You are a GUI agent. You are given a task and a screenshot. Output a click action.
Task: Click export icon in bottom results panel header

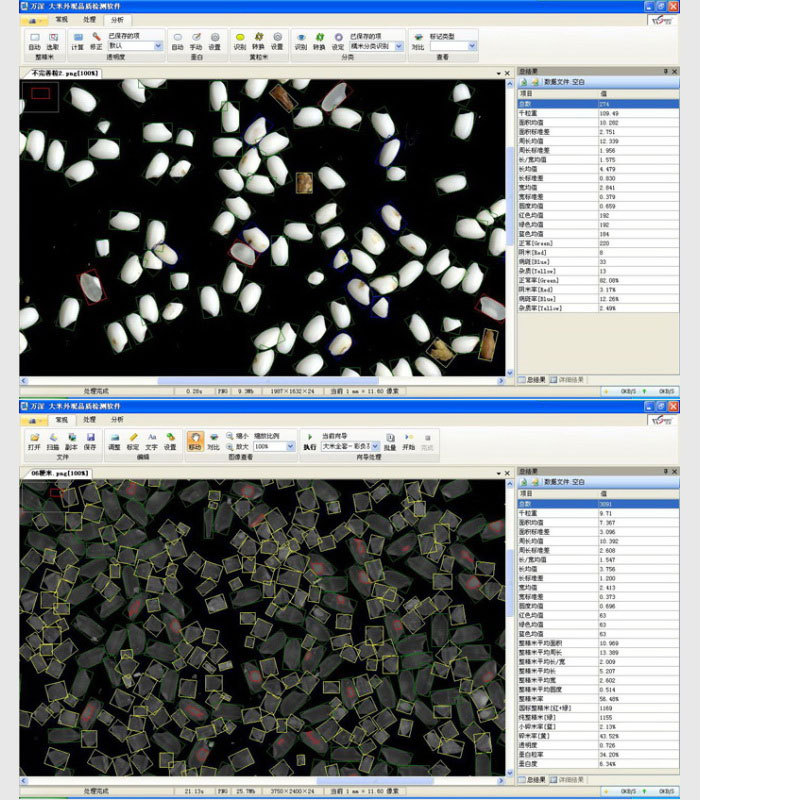(523, 482)
